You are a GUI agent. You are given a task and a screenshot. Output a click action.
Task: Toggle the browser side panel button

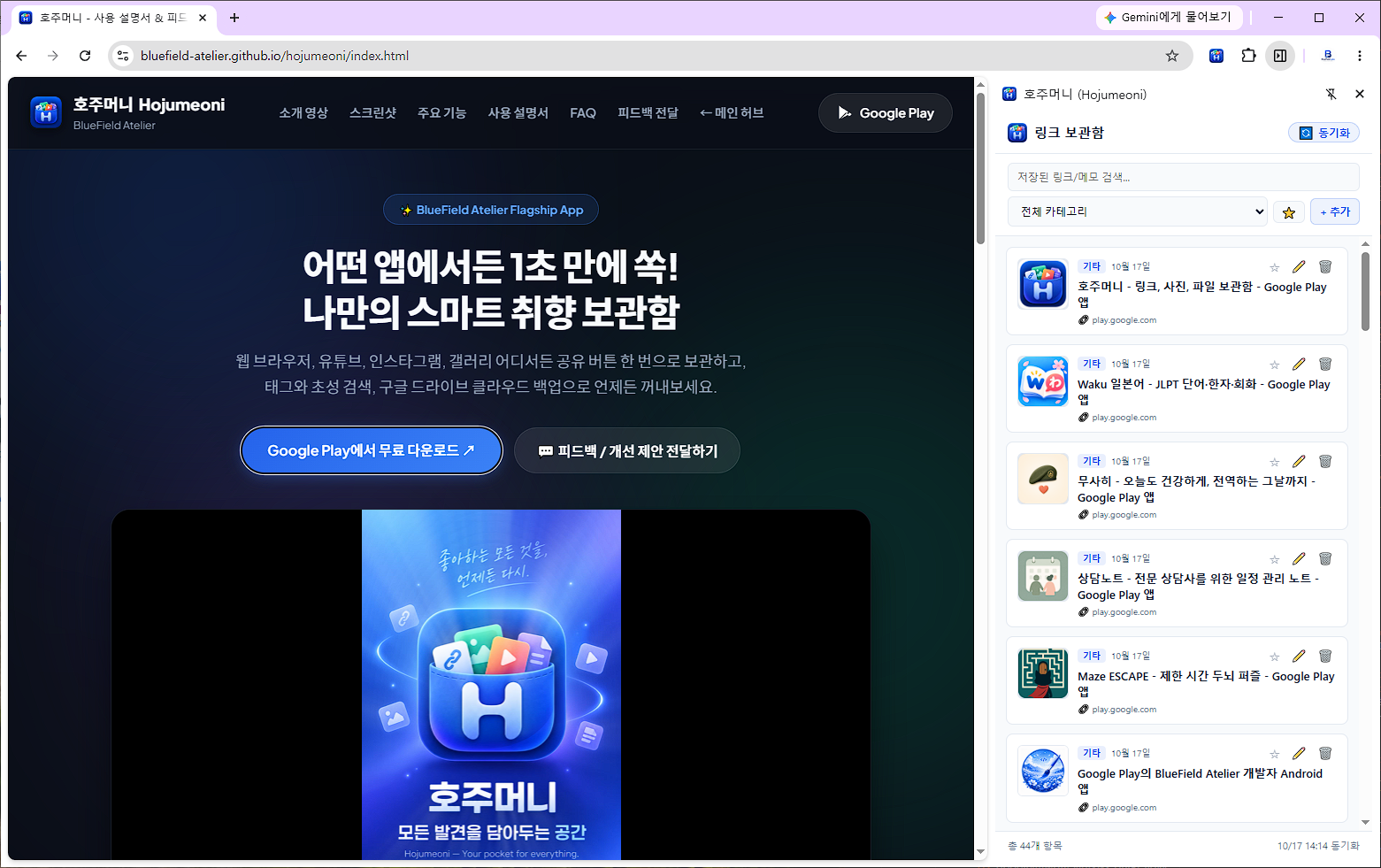pos(1280,56)
